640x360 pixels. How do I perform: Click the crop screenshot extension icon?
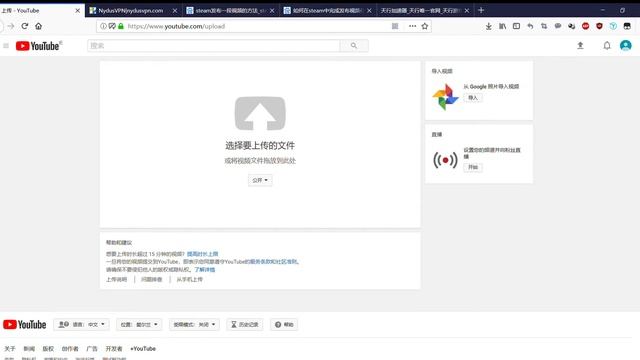[x=544, y=26]
